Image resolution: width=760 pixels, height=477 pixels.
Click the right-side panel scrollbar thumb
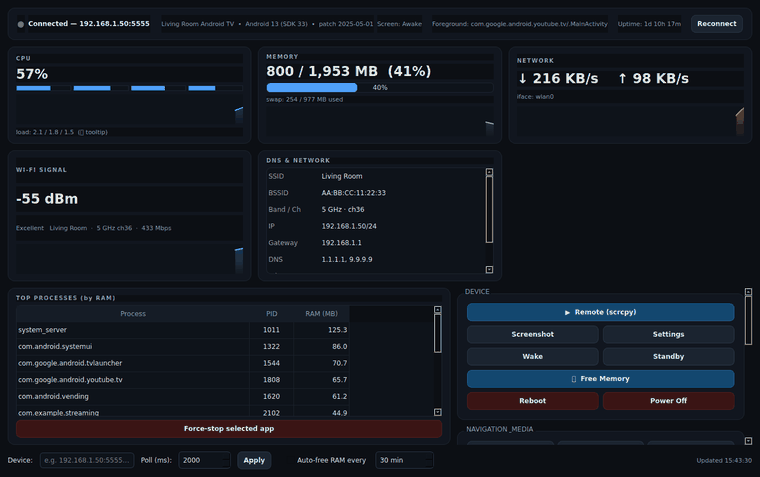748,320
